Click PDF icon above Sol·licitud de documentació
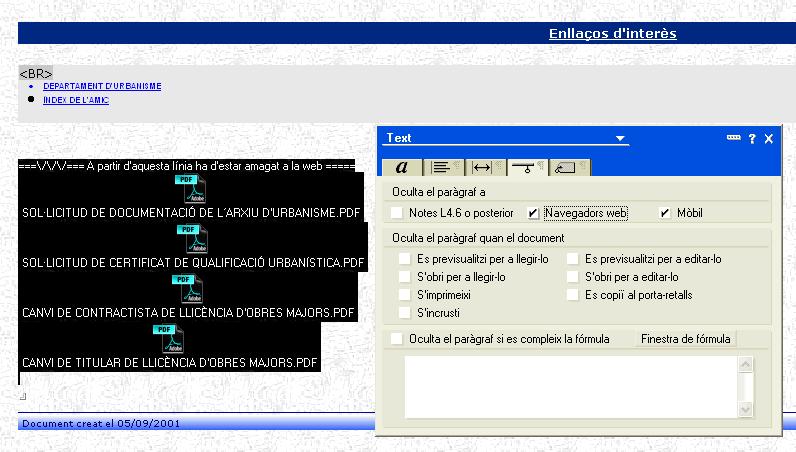Screen dimensions: 796x452 pos(190,189)
